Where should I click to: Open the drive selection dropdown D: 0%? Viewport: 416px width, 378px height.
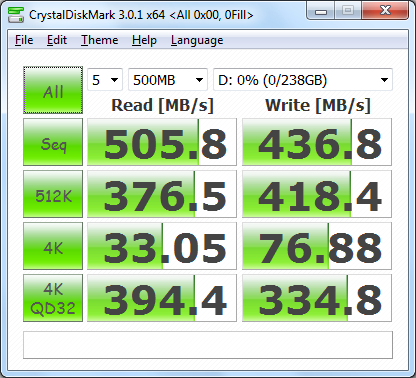(303, 80)
